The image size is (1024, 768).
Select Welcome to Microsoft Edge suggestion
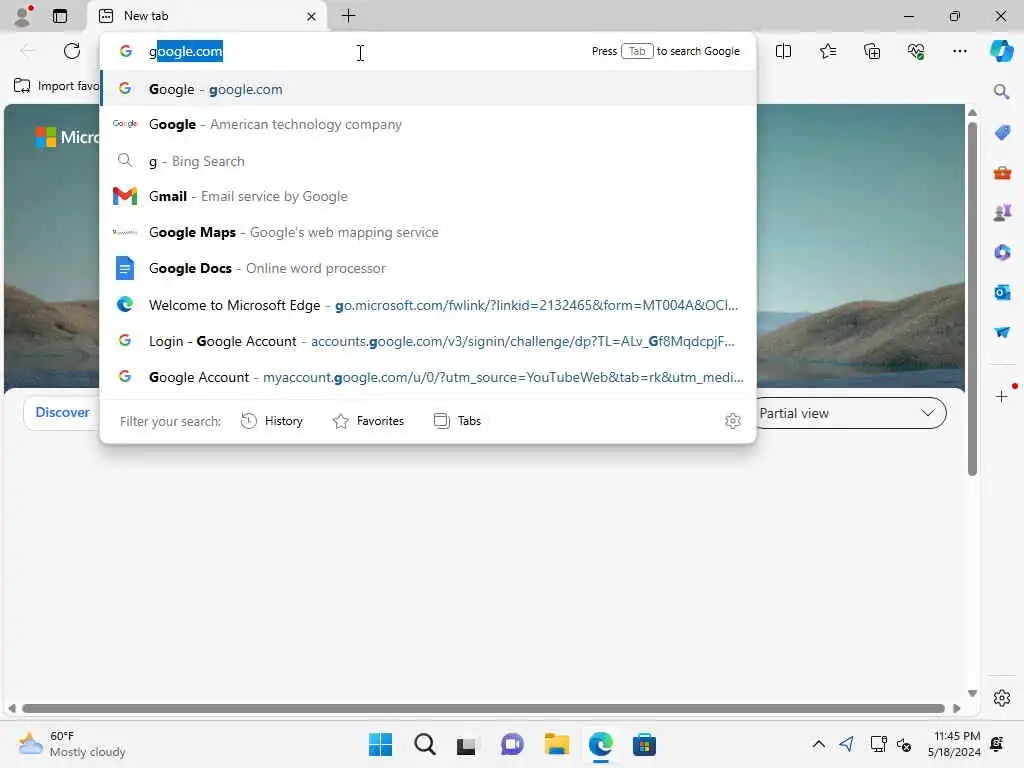(x=428, y=305)
